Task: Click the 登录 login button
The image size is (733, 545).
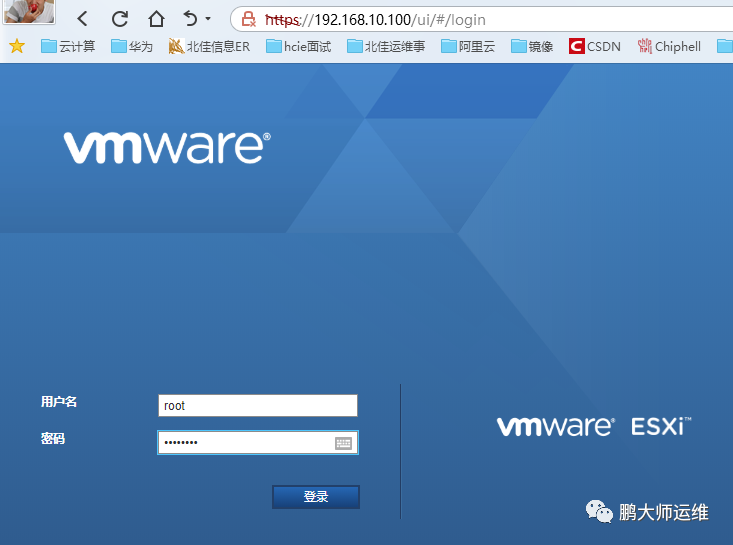Action: point(316,496)
